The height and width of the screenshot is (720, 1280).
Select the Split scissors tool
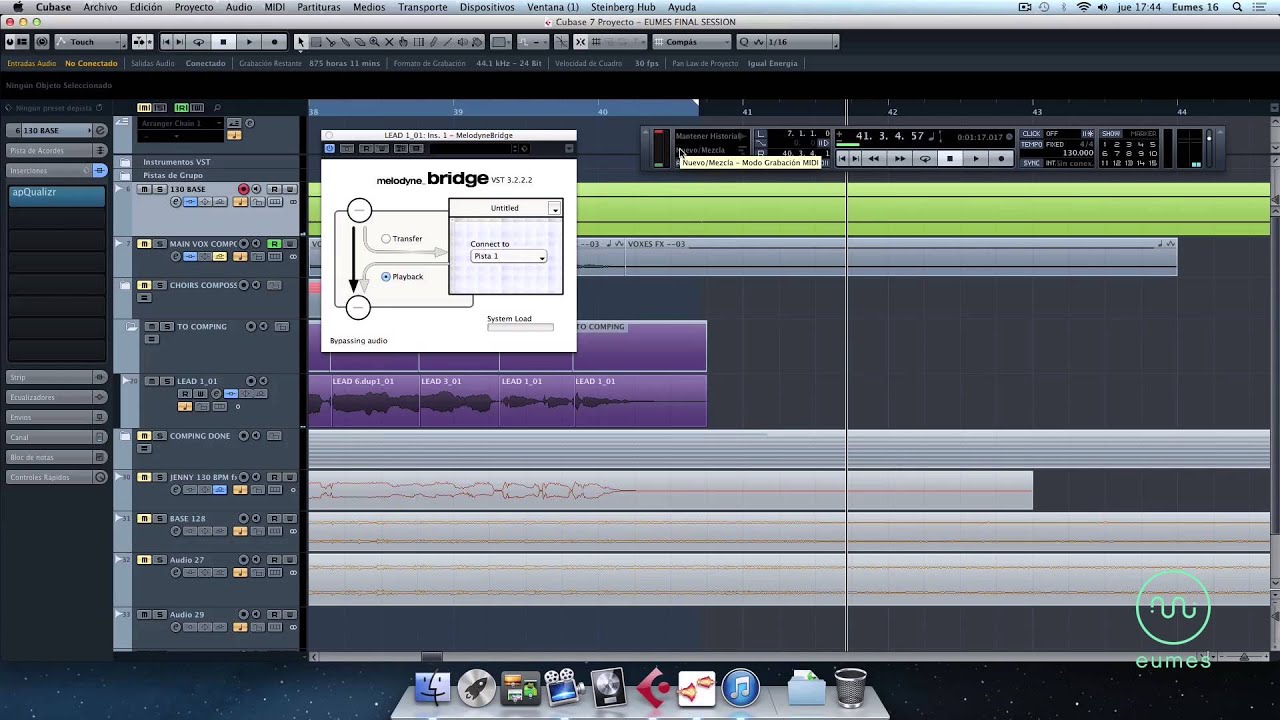(330, 42)
